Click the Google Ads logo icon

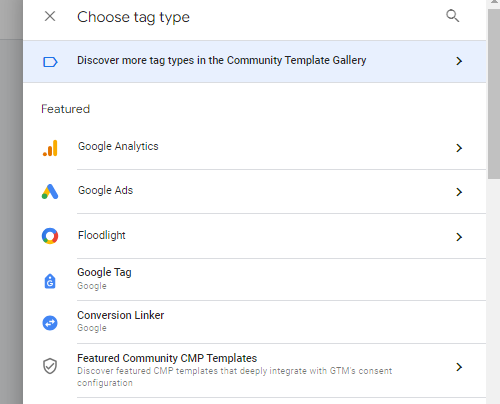pos(50,192)
